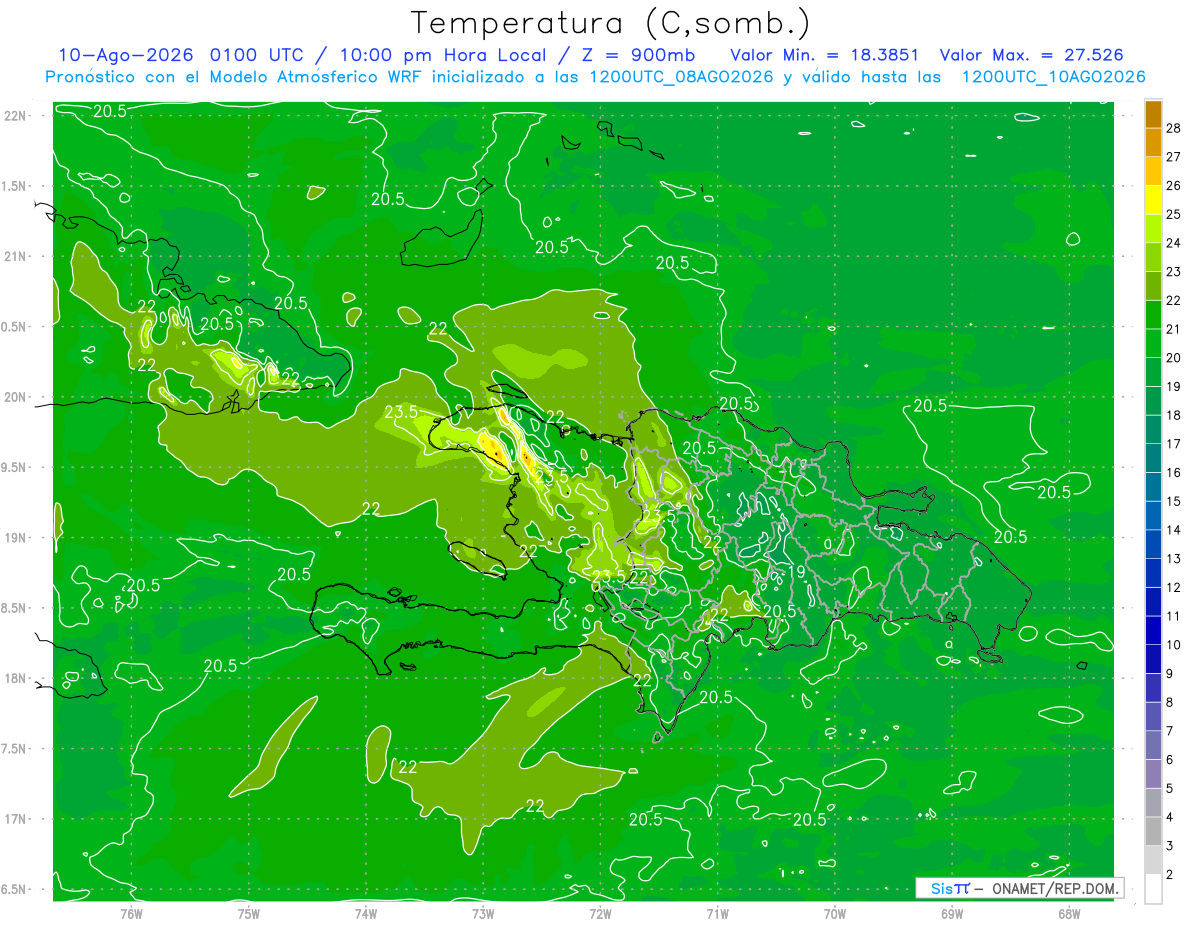Click the 7.5N latitude axis label
The image size is (1200, 927).
coord(15,748)
